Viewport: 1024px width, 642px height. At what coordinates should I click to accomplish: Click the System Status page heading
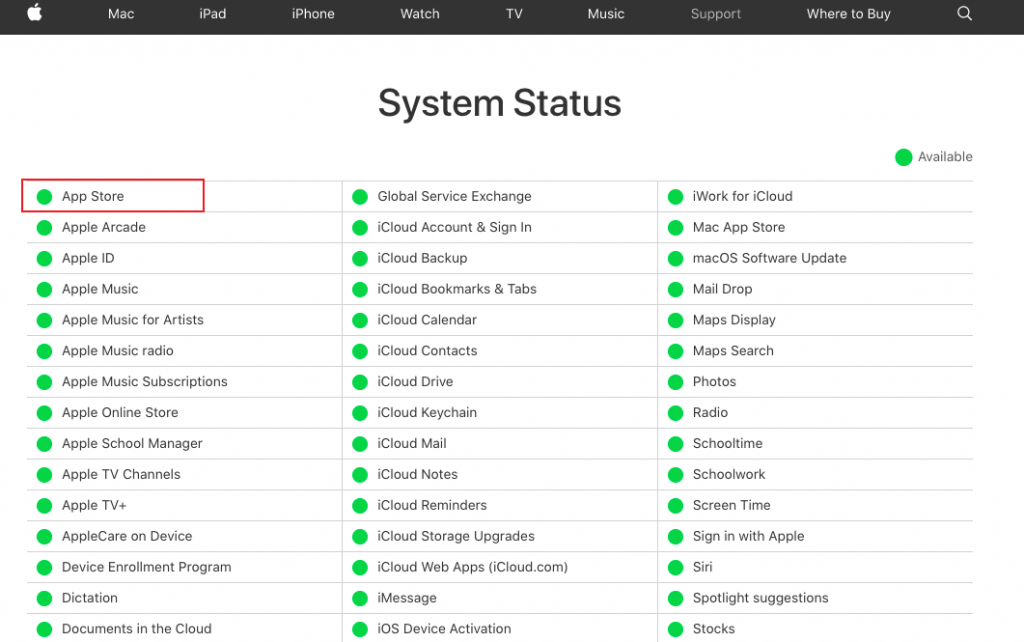pos(500,103)
